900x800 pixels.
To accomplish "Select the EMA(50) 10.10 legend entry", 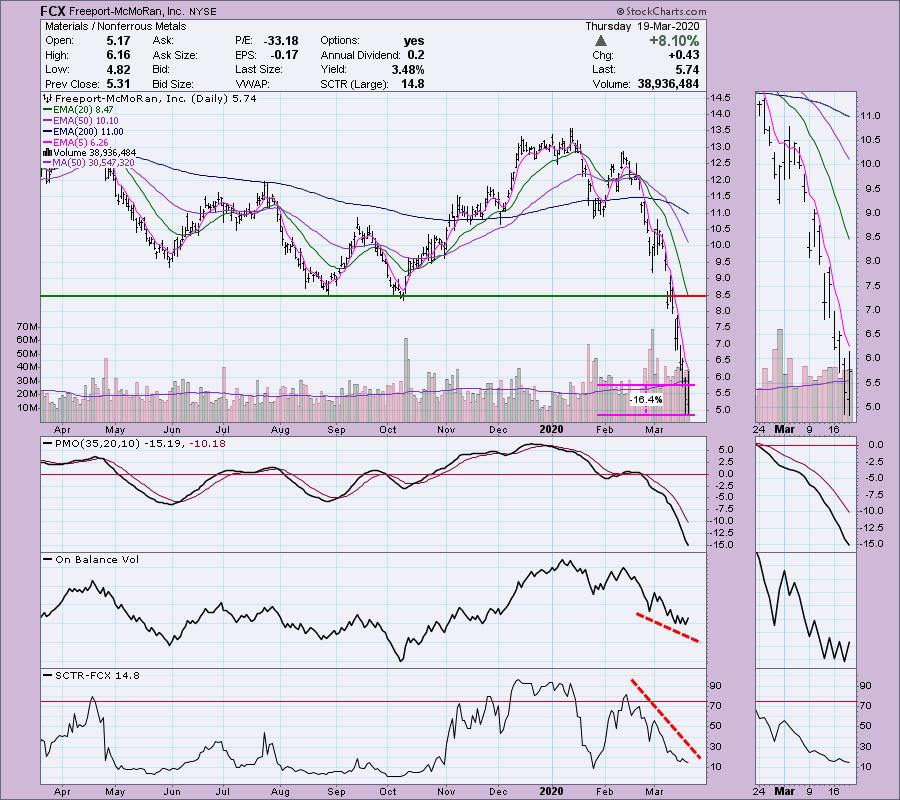I will [81, 121].
